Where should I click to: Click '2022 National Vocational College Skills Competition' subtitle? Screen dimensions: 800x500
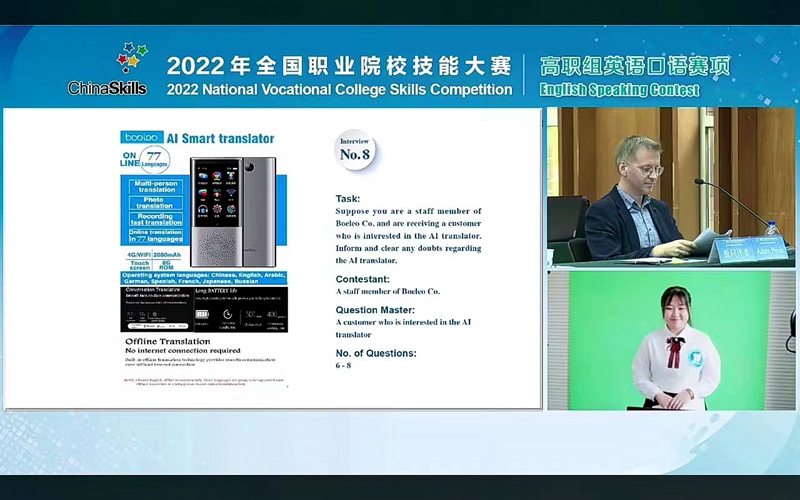(339, 90)
